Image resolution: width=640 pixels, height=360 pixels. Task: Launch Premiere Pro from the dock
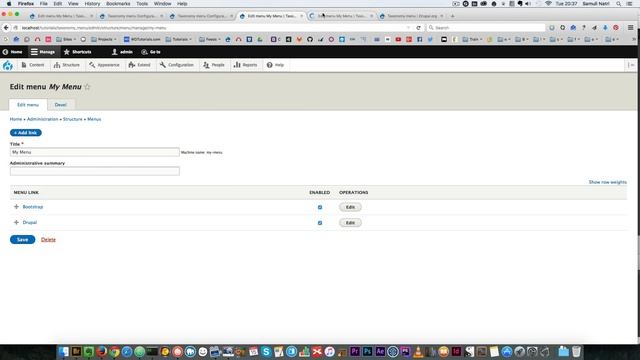click(355, 351)
